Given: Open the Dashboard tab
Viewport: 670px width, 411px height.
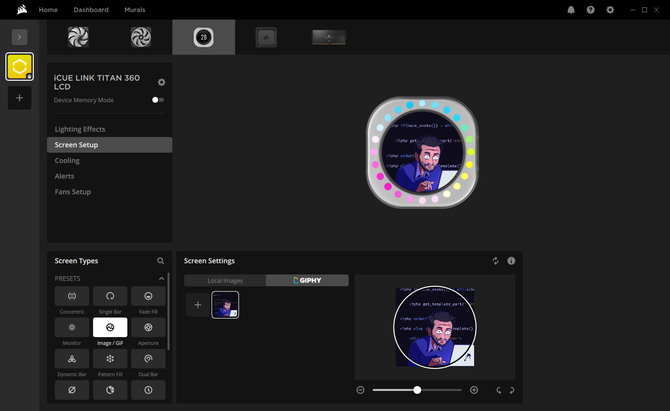Looking at the screenshot, I should [91, 9].
